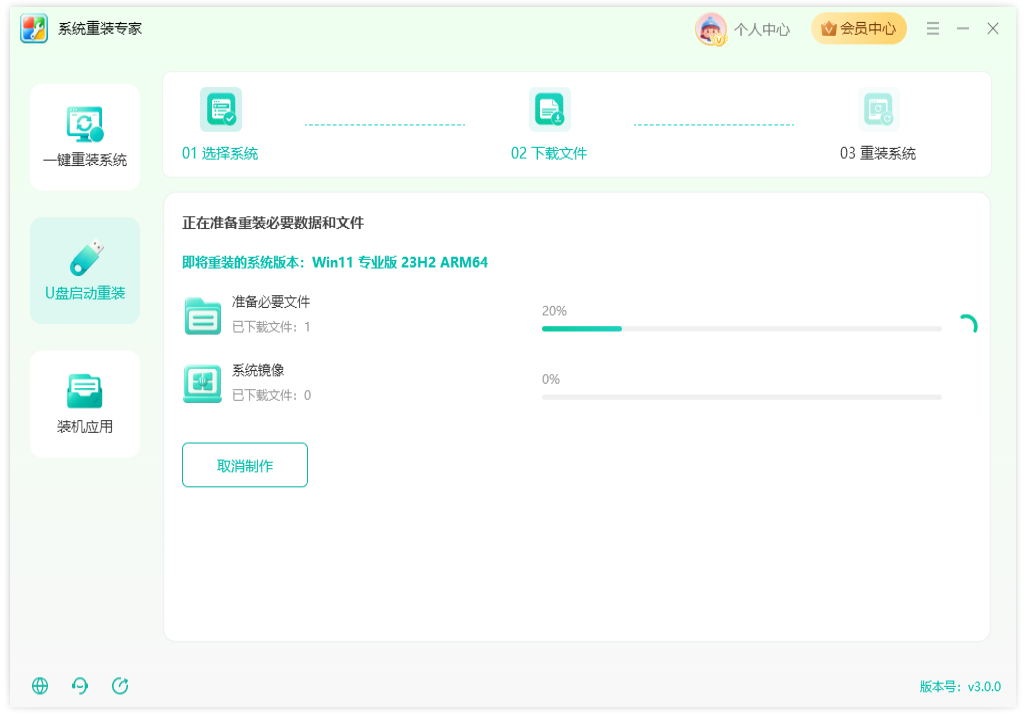
Task: Open the 装机应用 sidebar tab
Action: [x=85, y=404]
